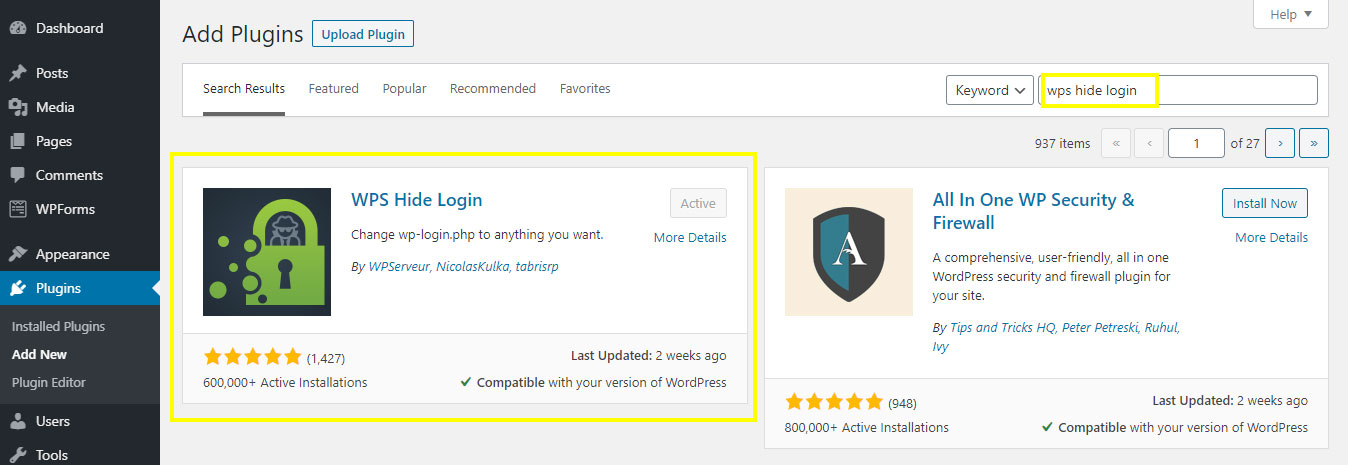This screenshot has height=465, width=1348.
Task: Click the All In One WP Security star rating
Action: point(834,403)
